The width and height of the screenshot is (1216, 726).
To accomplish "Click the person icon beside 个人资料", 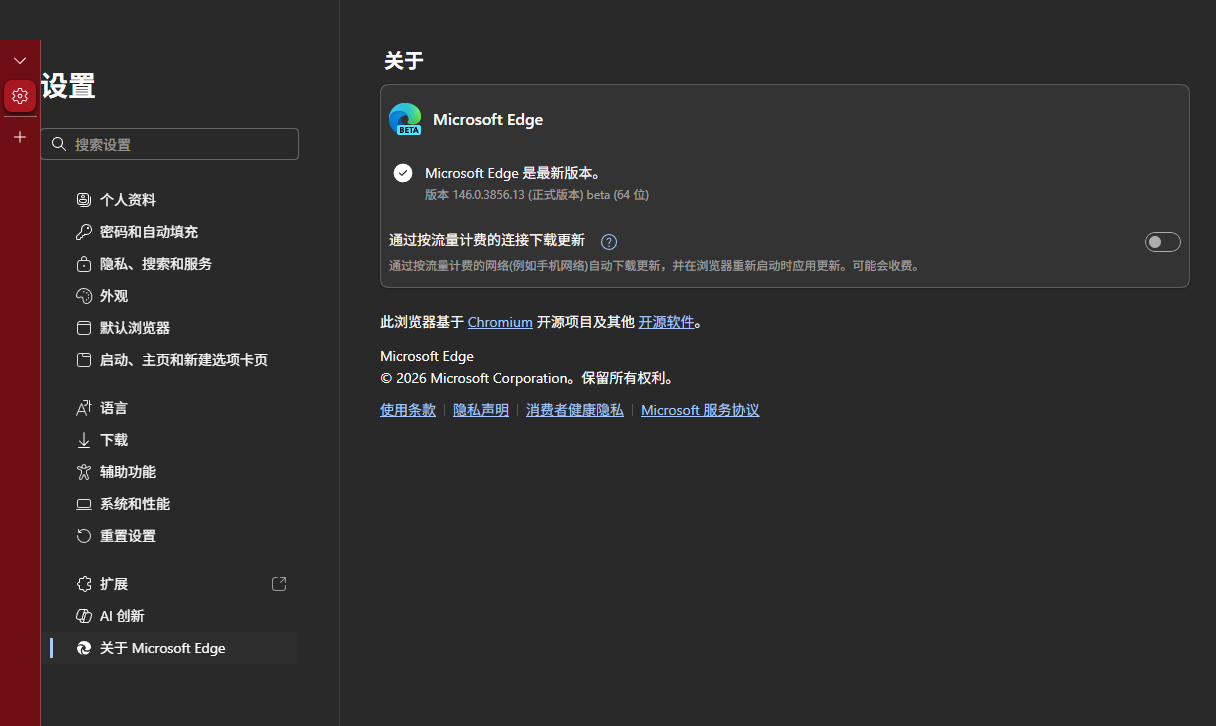I will coord(84,199).
